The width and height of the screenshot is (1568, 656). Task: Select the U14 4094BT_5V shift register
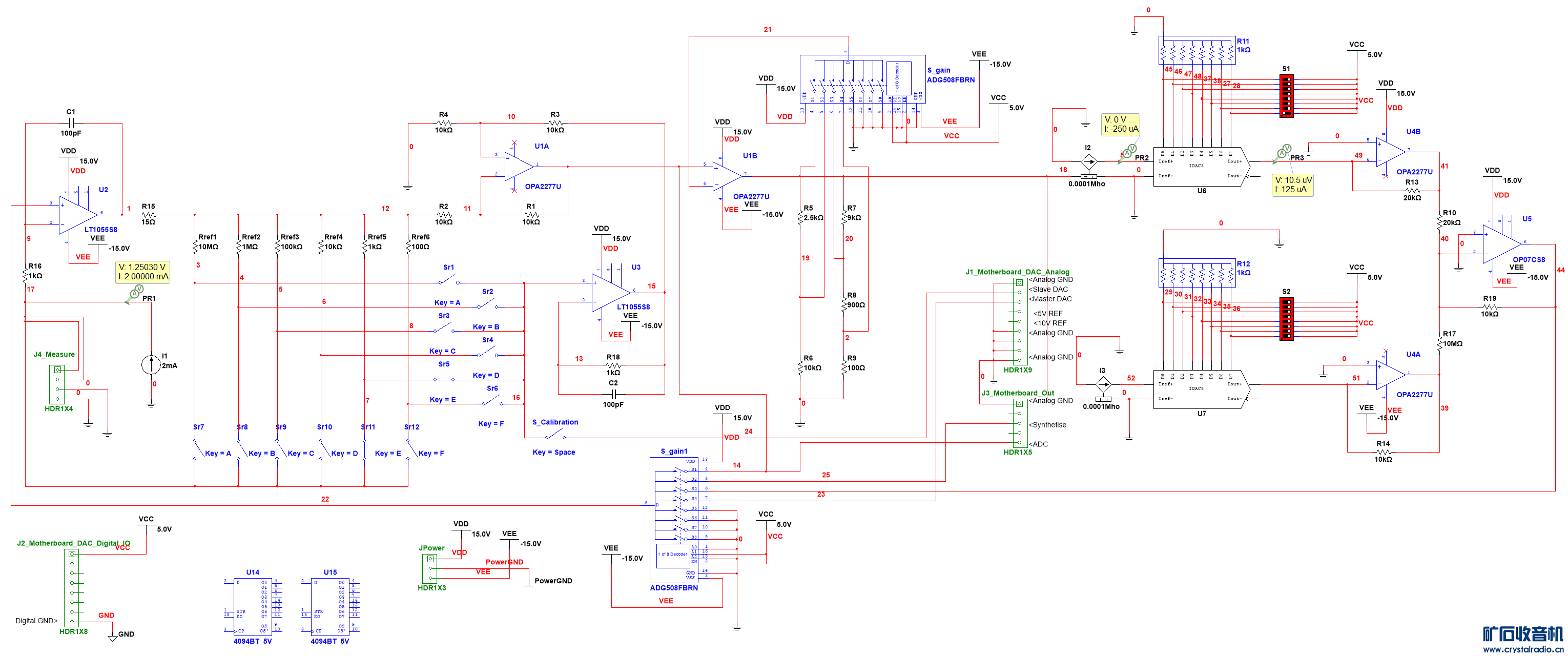pos(252,606)
